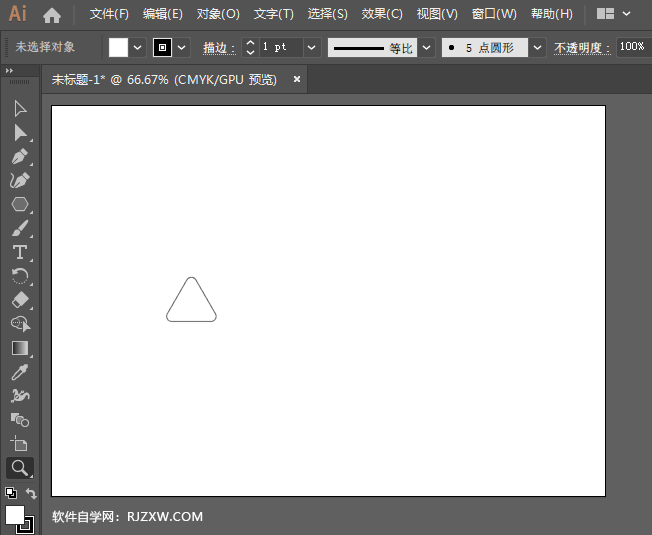This screenshot has height=535, width=652.
Task: Select the Gradient tool
Action: (20, 348)
